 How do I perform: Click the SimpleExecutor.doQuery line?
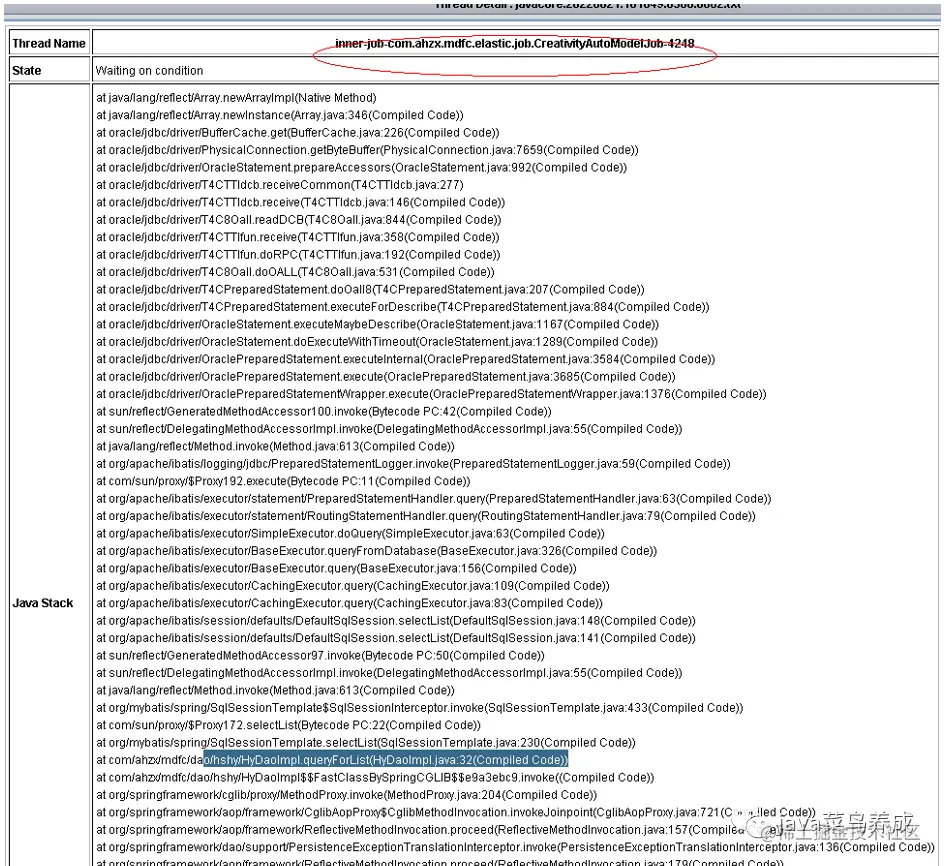(x=350, y=534)
